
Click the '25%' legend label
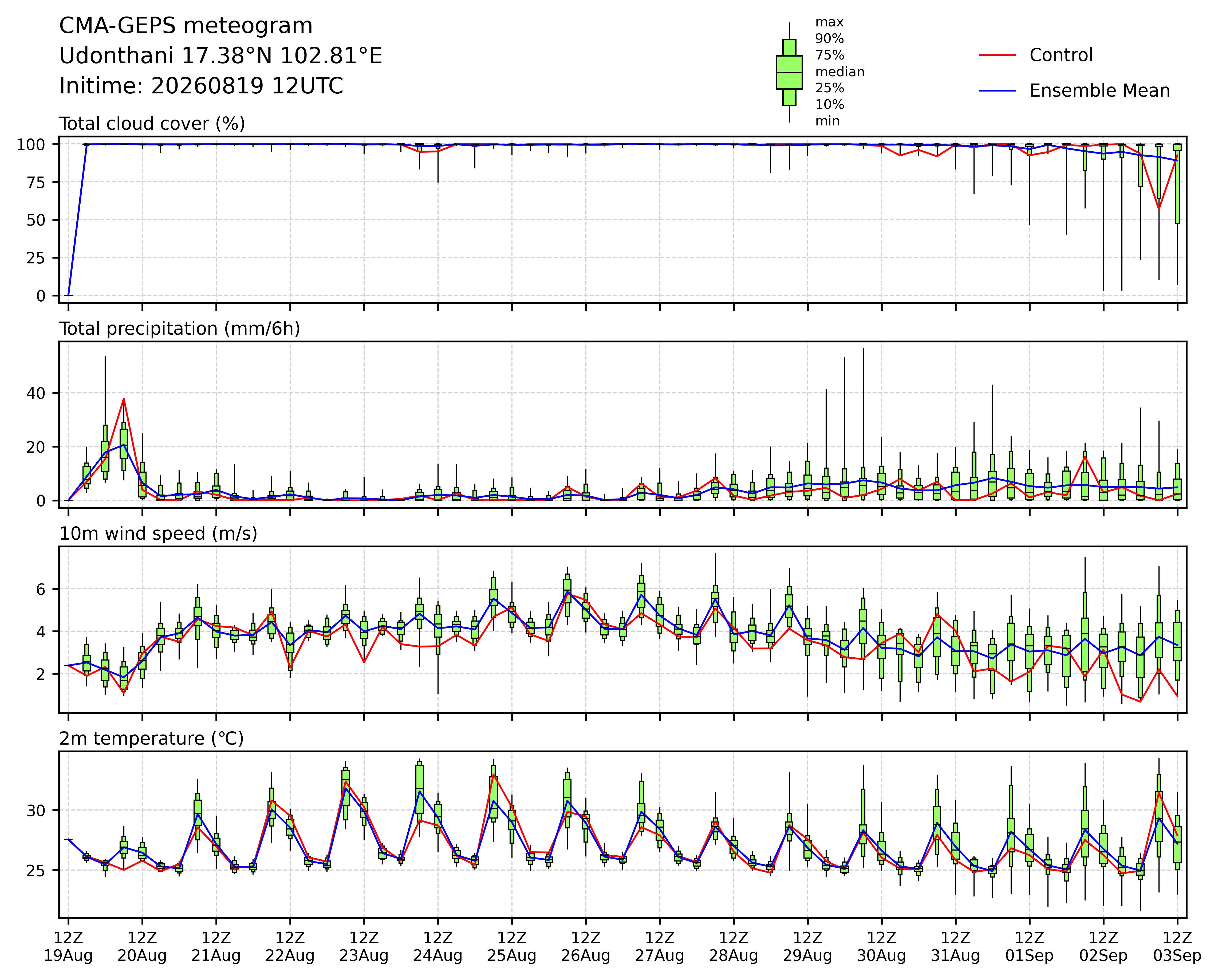(x=829, y=89)
